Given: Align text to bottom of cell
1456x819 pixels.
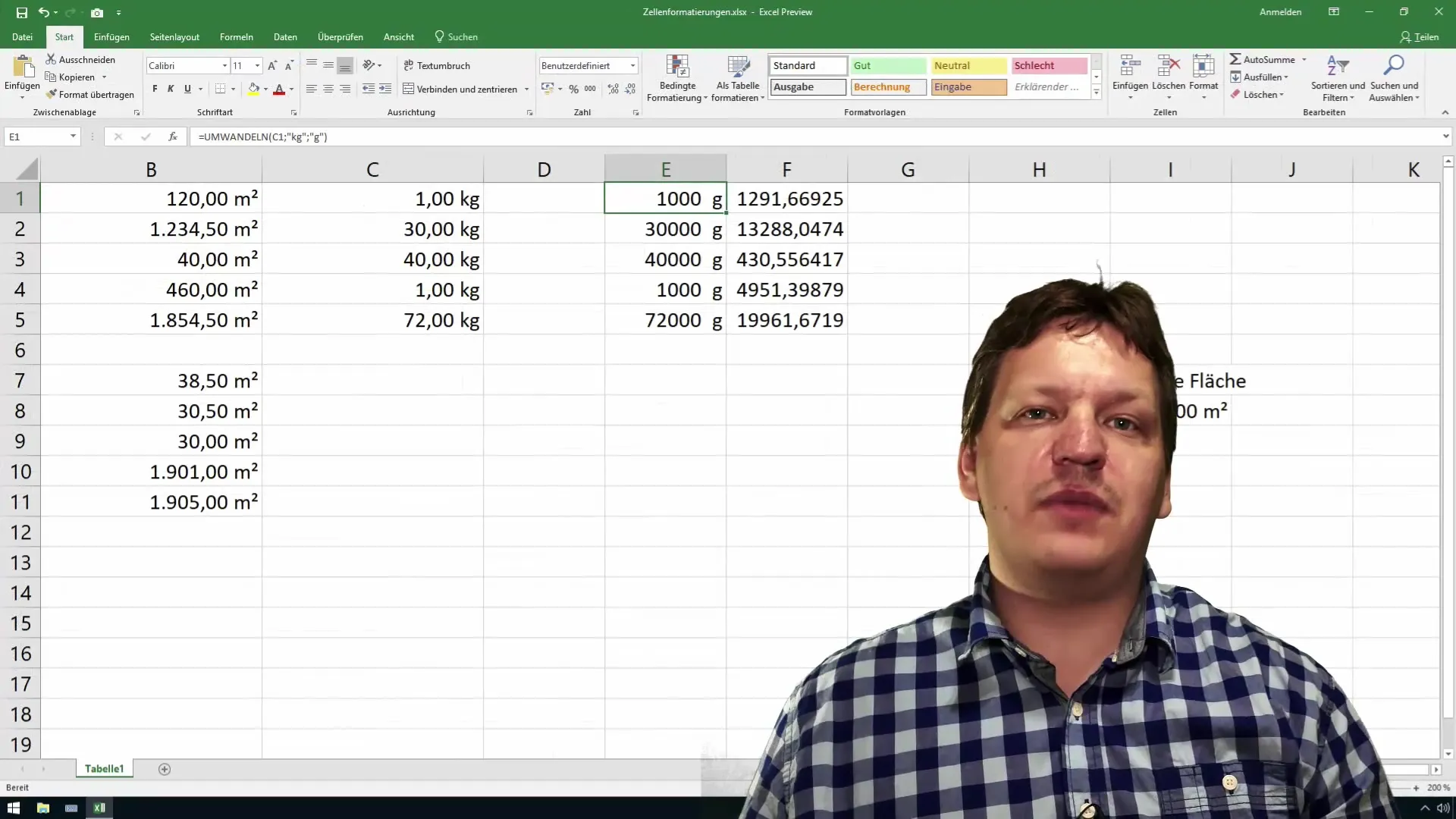Looking at the screenshot, I should click(345, 65).
